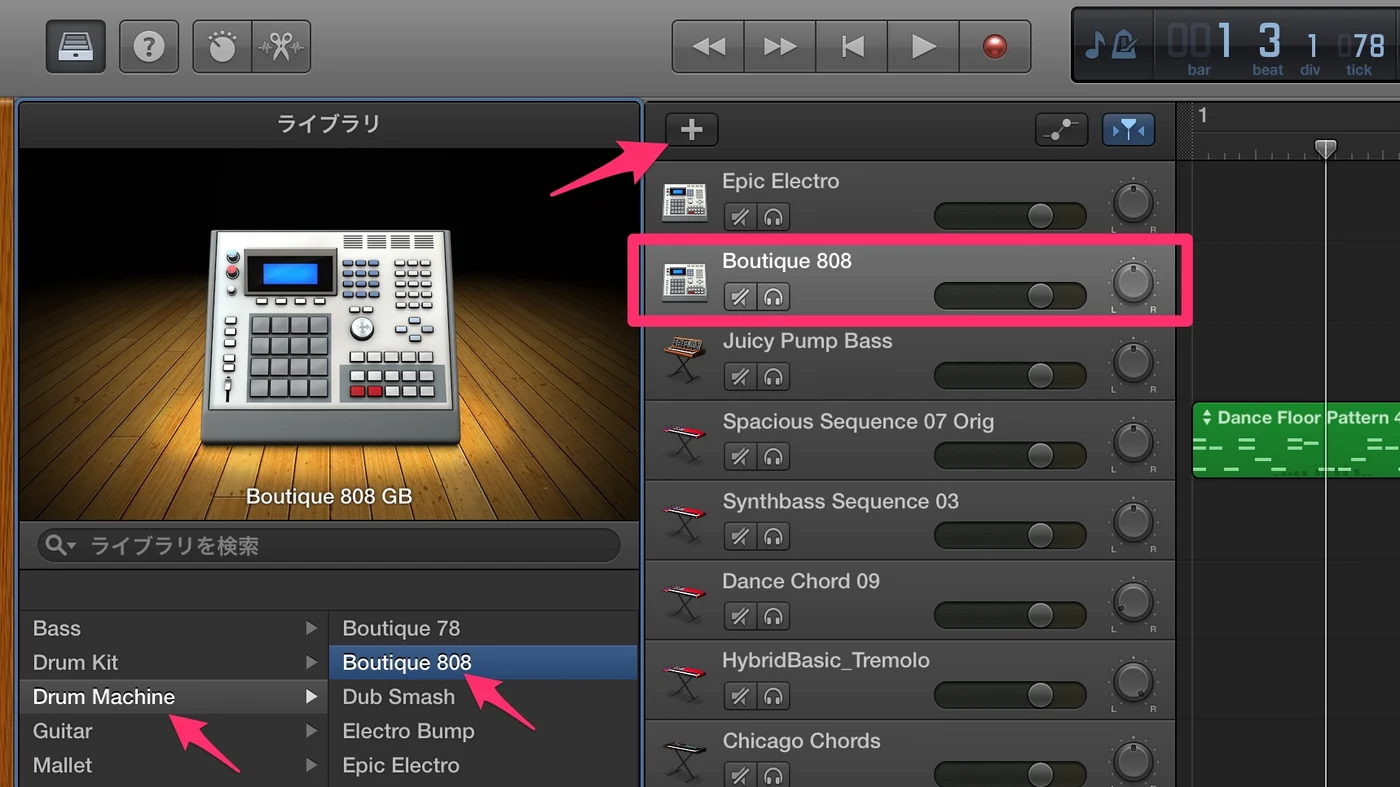
Task: Solo the Boutique 808 track
Action: pos(773,296)
